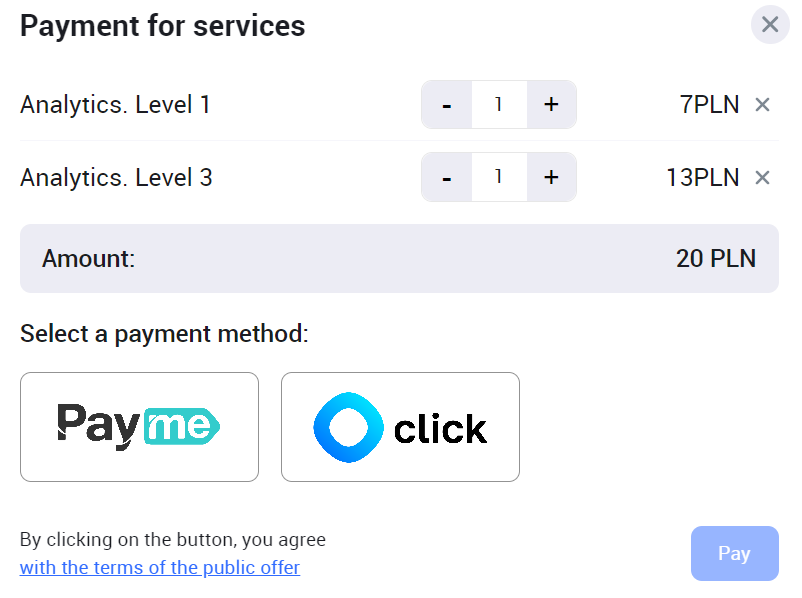Select Payme as payment method
The width and height of the screenshot is (802, 598).
[x=139, y=427]
